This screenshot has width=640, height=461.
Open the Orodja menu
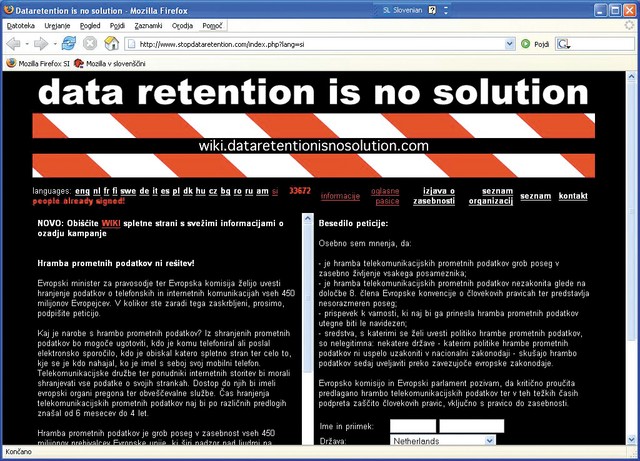click(182, 26)
